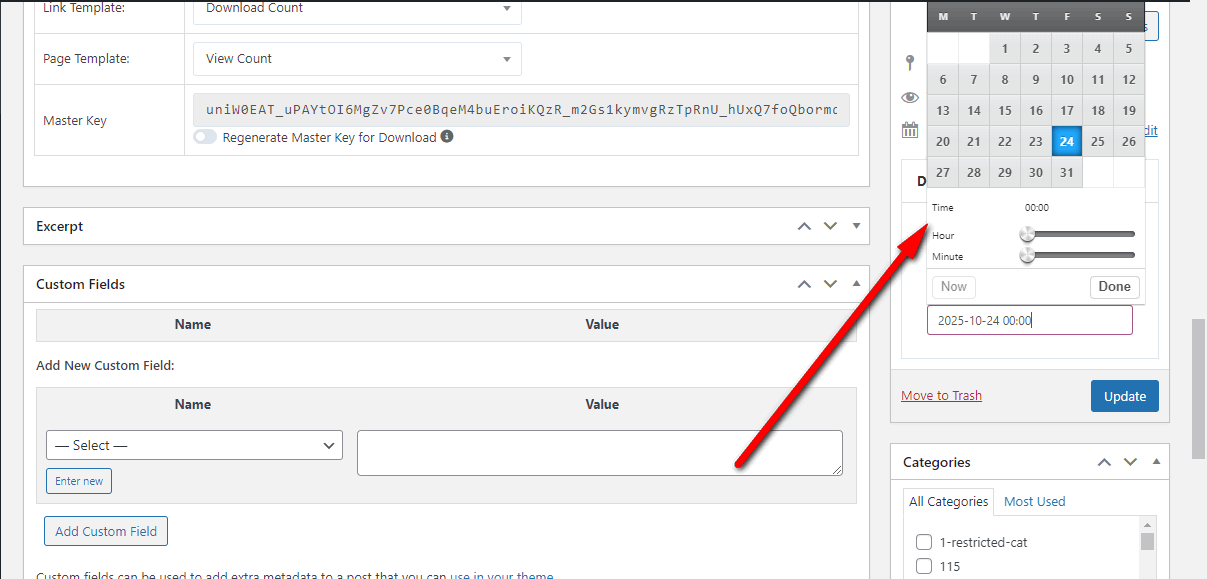Click the Categories panel title

point(937,462)
